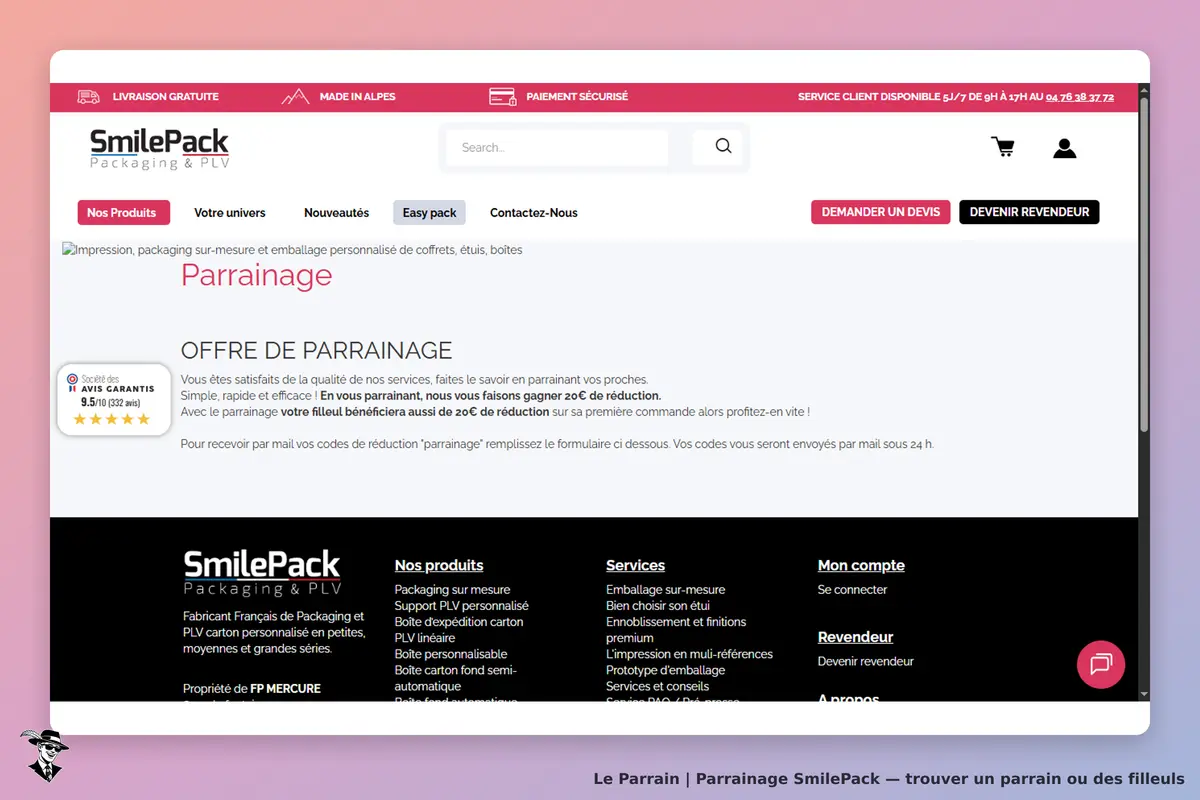
Task: Open footer heading Nos produits
Action: click(439, 565)
